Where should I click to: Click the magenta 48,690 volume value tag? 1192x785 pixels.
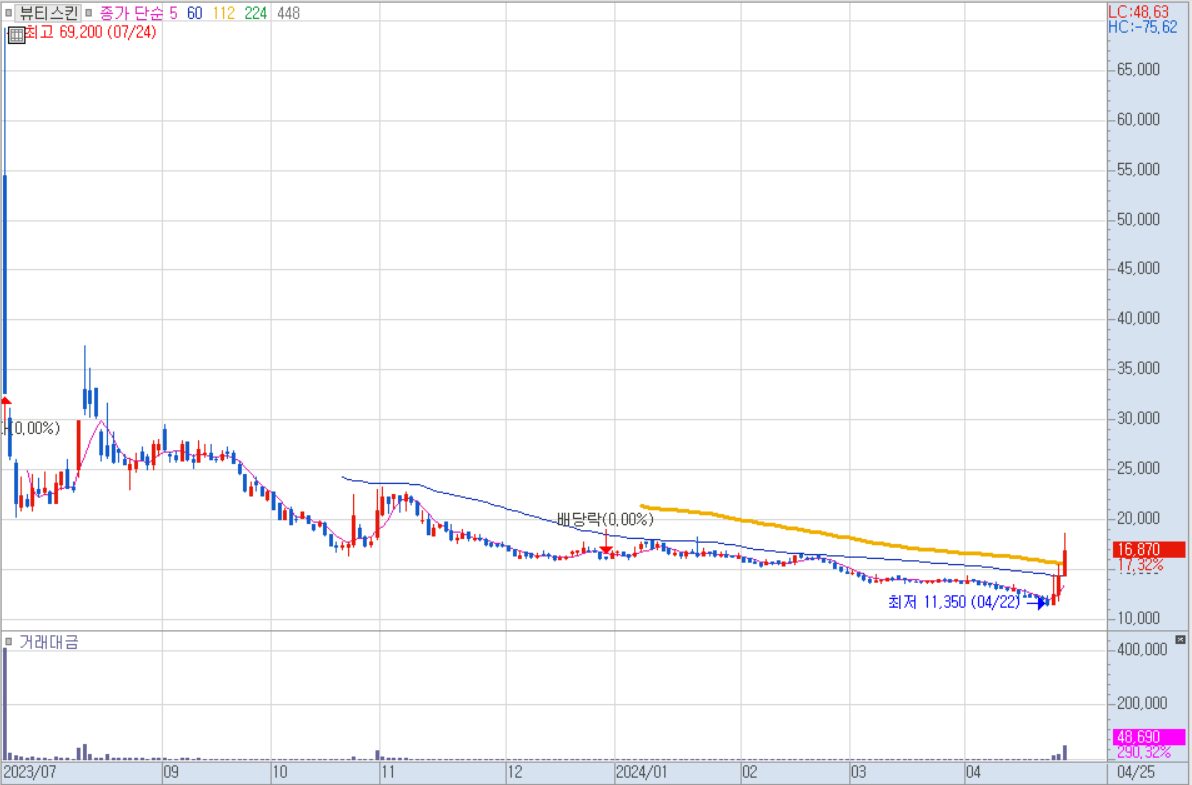click(1148, 737)
